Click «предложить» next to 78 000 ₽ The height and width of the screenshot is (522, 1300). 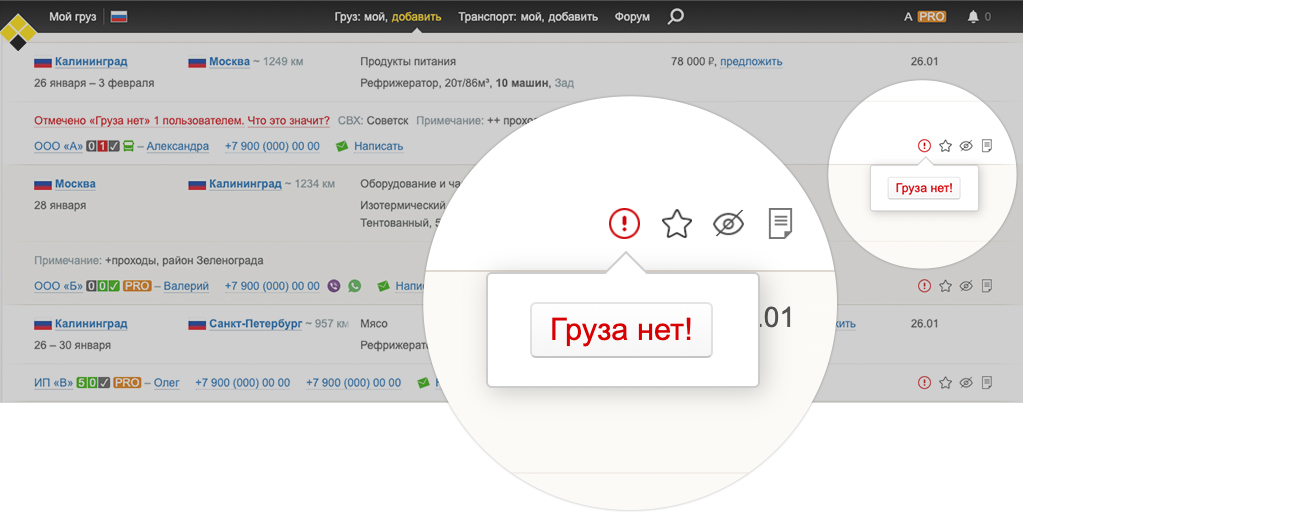751,62
